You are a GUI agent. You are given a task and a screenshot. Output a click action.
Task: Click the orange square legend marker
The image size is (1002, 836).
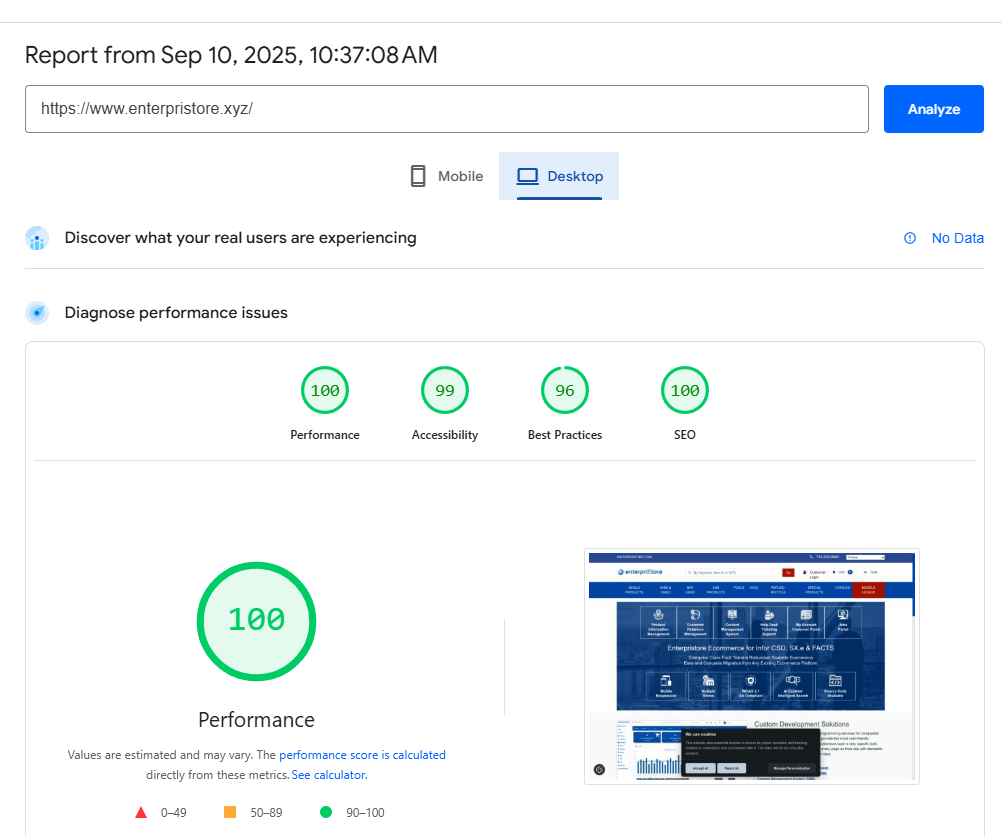click(230, 812)
